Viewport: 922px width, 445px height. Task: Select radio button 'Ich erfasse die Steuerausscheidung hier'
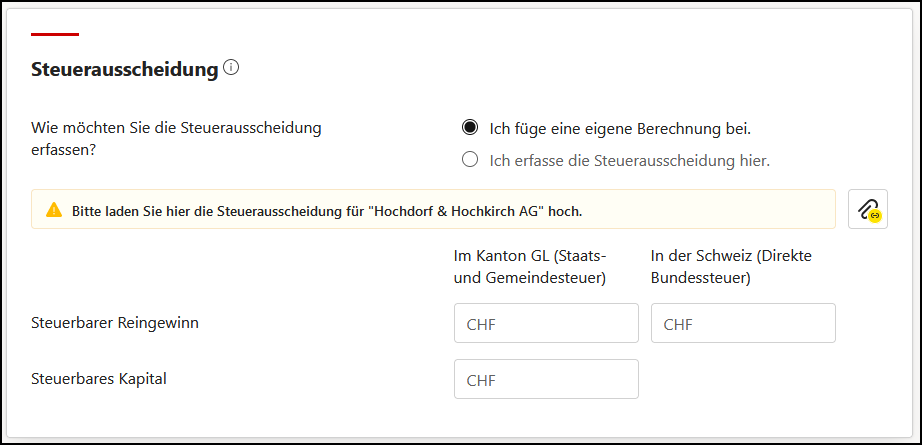click(x=469, y=159)
